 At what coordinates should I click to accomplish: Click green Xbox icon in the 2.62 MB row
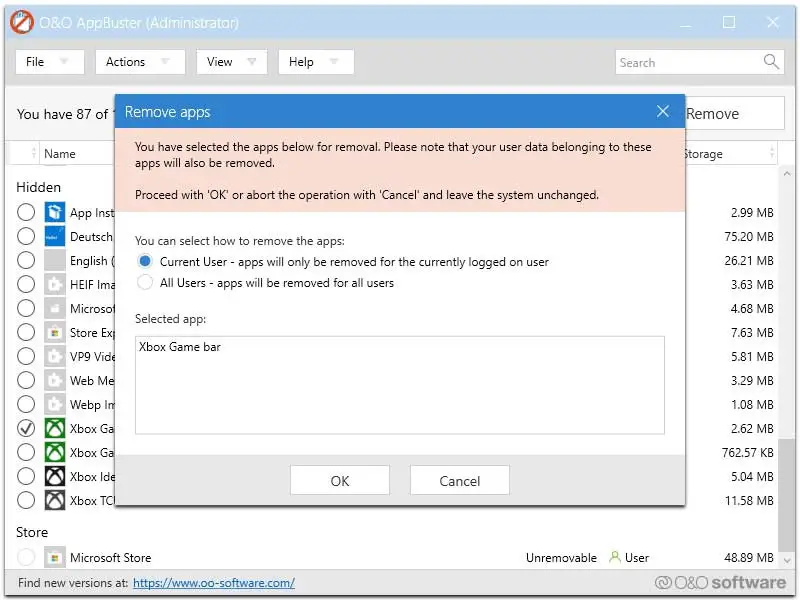click(55, 428)
